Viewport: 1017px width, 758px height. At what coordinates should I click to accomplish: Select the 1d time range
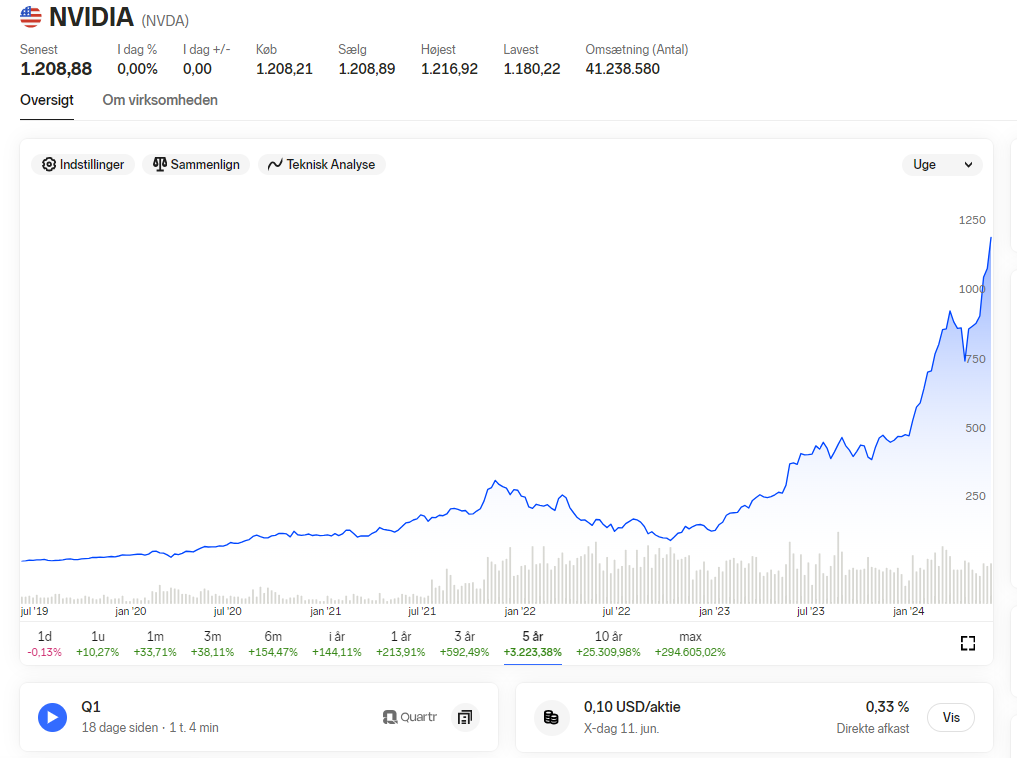click(x=45, y=643)
